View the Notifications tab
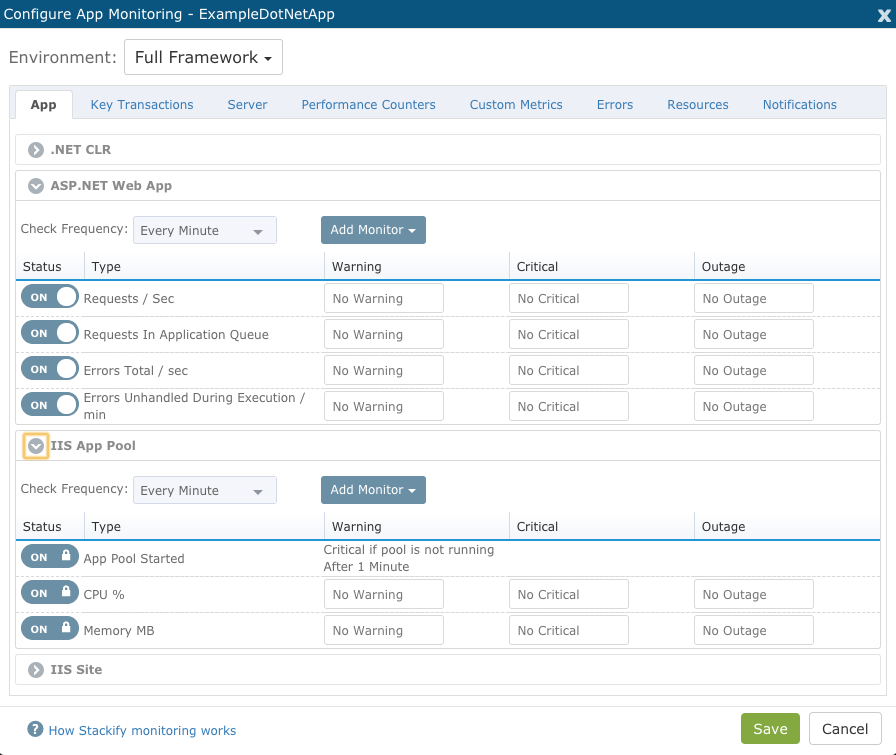Viewport: 896px width, 755px height. click(x=799, y=105)
